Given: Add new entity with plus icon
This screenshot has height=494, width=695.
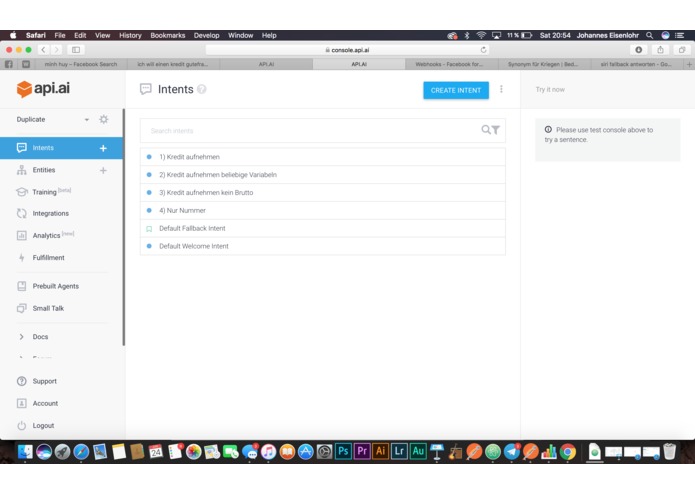Looking at the screenshot, I should [x=103, y=170].
